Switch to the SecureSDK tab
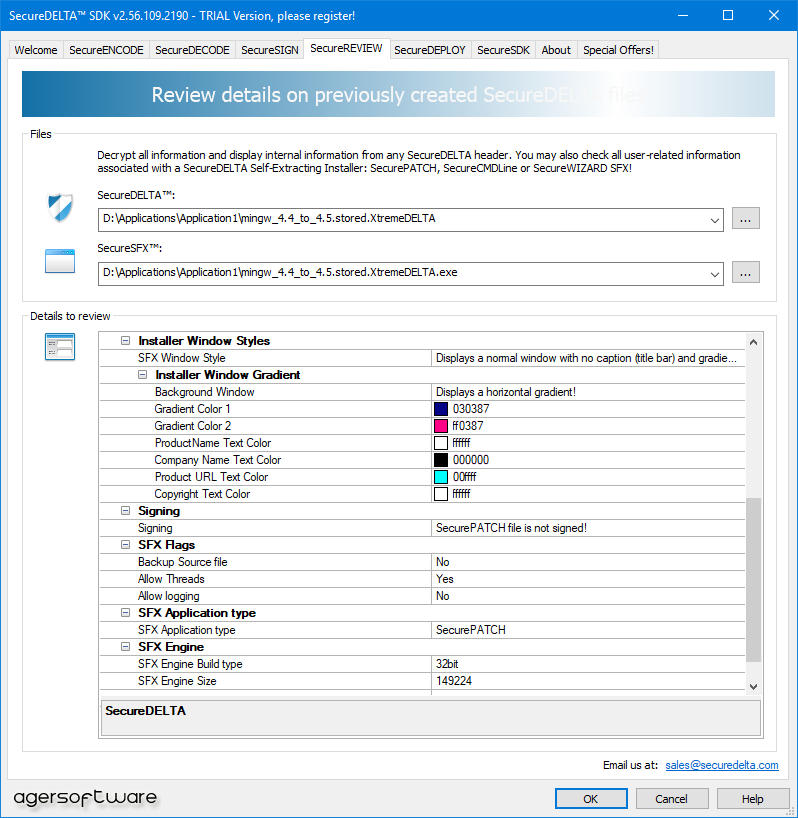This screenshot has width=798, height=818. point(503,50)
